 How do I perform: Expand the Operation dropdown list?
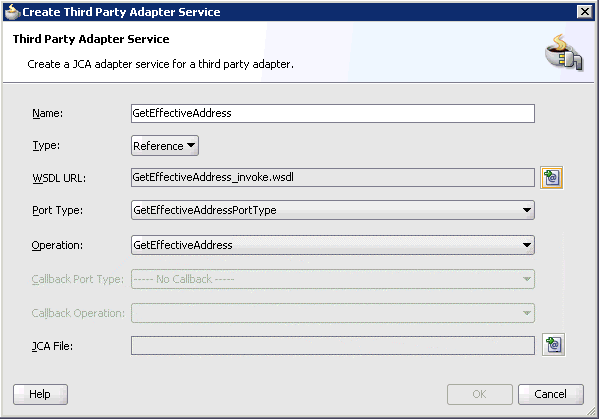(332, 245)
